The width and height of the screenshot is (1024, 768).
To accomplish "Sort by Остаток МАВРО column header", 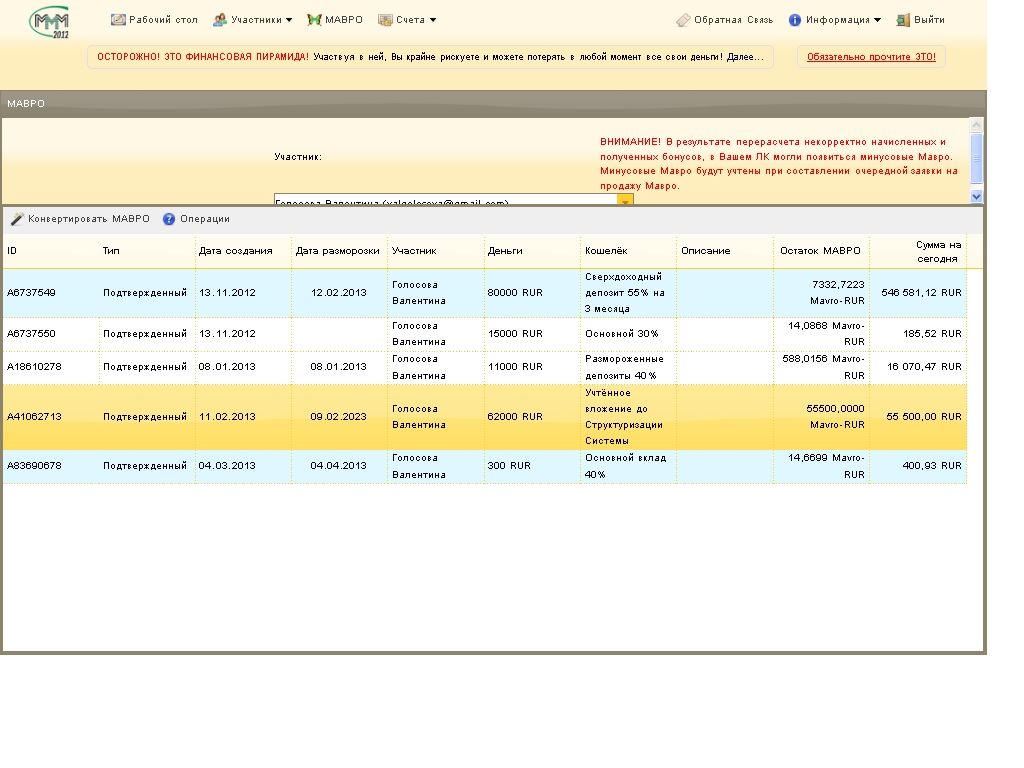I will pos(821,251).
